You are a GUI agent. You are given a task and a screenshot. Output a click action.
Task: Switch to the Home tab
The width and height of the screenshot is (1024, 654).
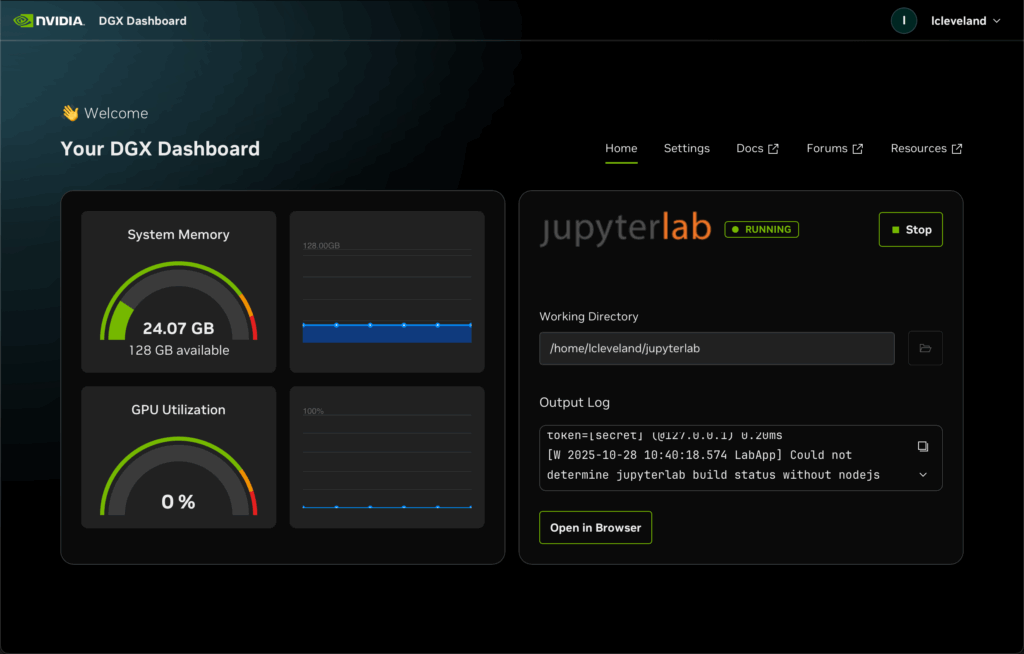pos(621,148)
